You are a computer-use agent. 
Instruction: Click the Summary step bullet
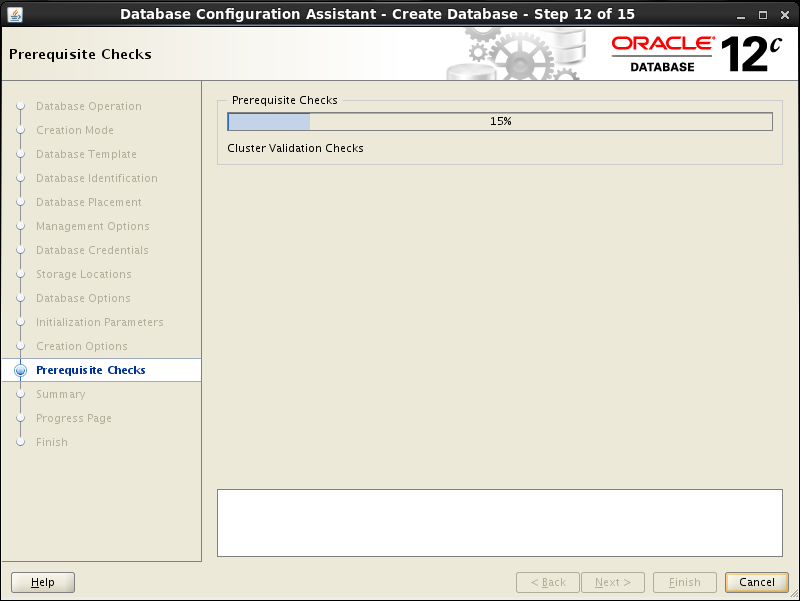pos(20,394)
